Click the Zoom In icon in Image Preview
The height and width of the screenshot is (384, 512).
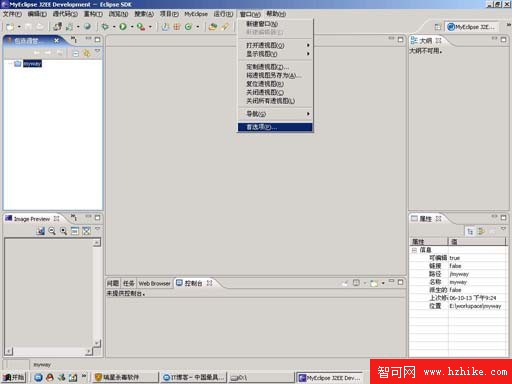click(63, 231)
